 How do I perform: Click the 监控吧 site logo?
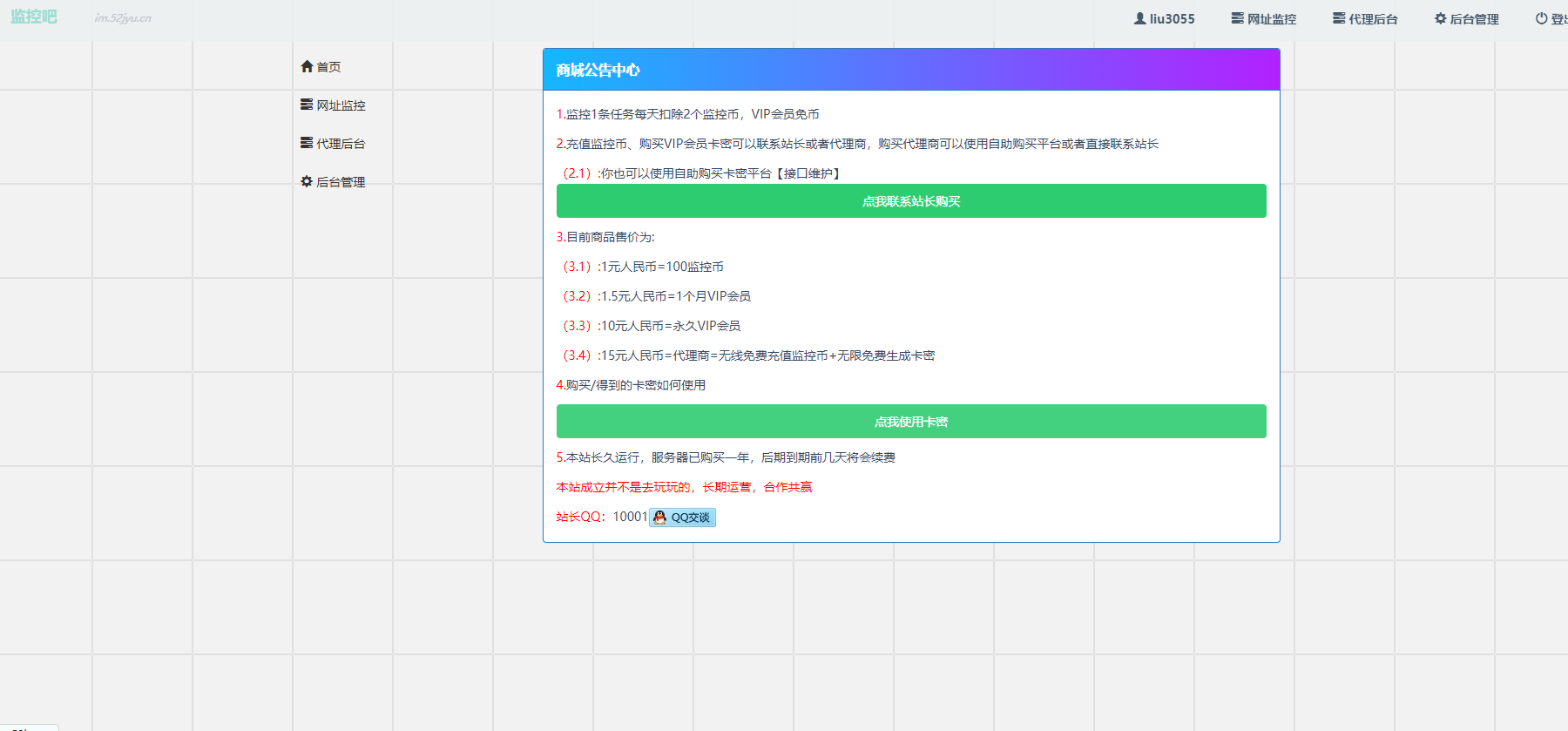tap(34, 17)
